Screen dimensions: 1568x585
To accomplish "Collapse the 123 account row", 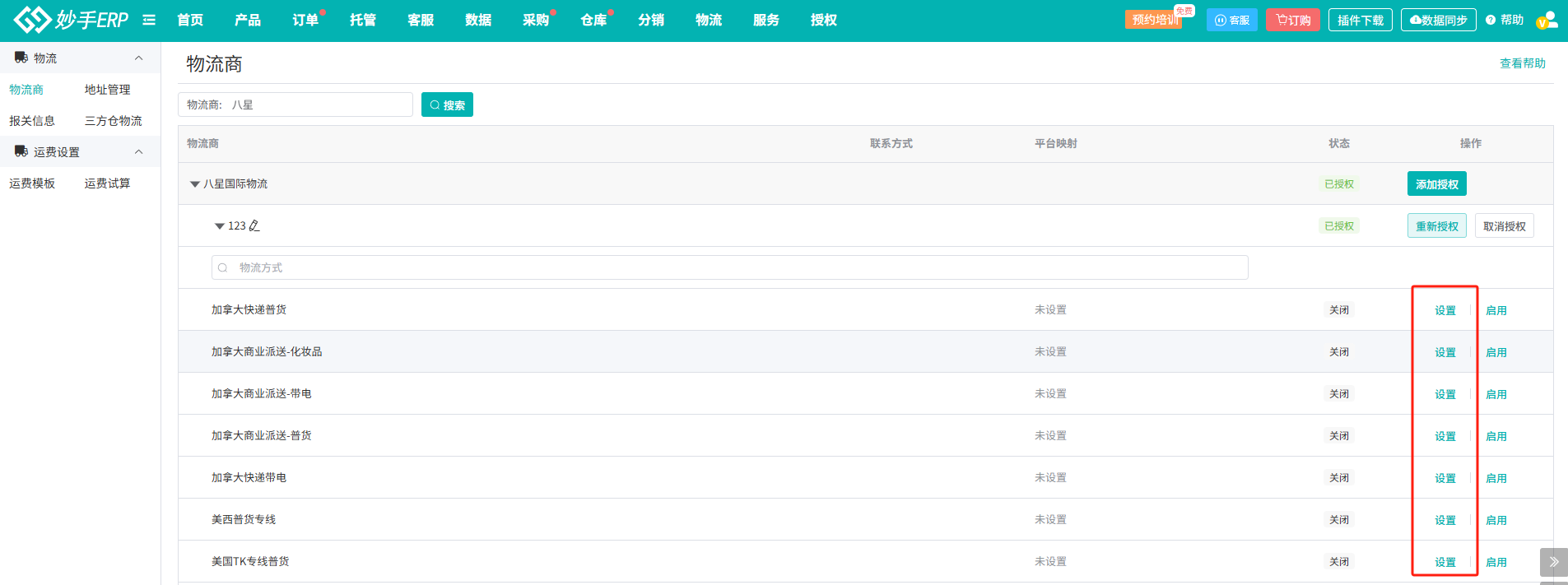I will [220, 226].
